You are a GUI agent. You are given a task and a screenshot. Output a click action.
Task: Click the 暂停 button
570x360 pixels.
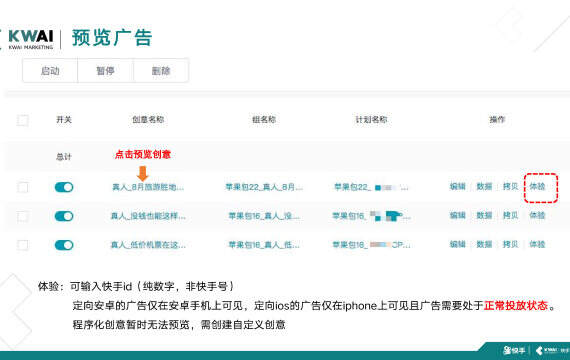coord(105,71)
